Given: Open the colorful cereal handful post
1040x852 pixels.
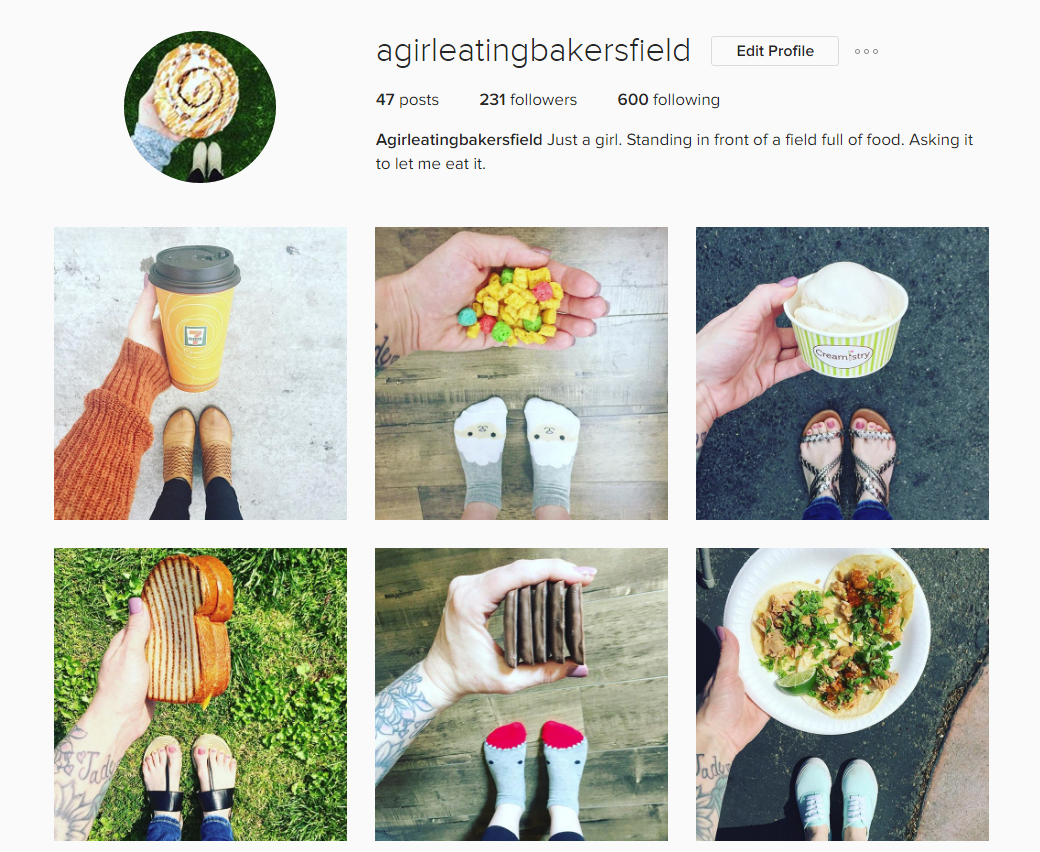Looking at the screenshot, I should click(x=521, y=373).
